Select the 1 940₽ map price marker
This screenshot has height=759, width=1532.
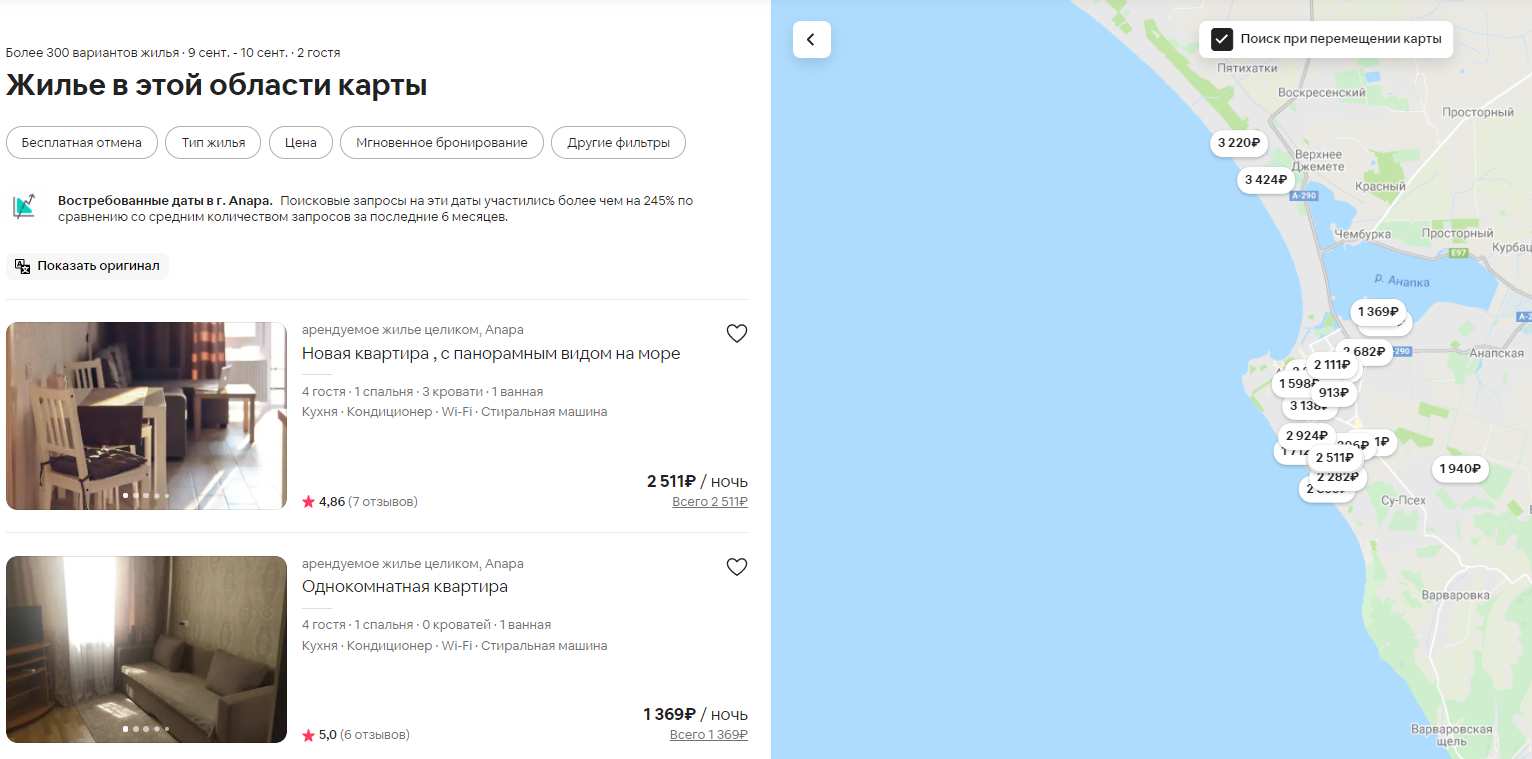(x=1460, y=469)
